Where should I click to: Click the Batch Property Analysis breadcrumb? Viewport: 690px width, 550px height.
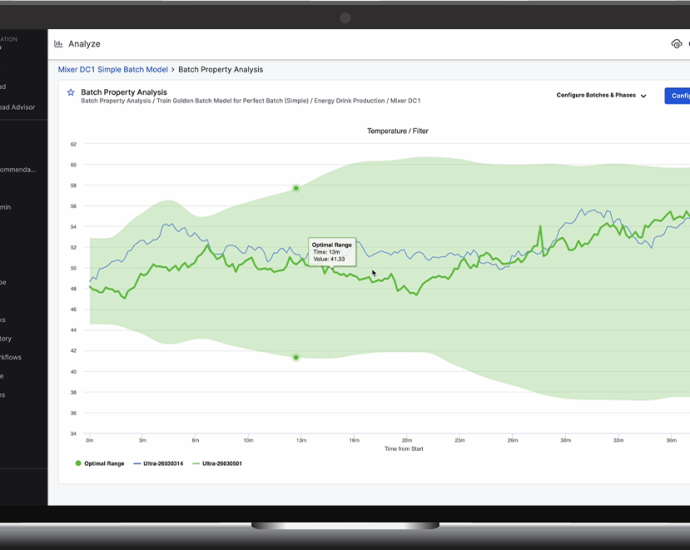pyautogui.click(x=220, y=70)
